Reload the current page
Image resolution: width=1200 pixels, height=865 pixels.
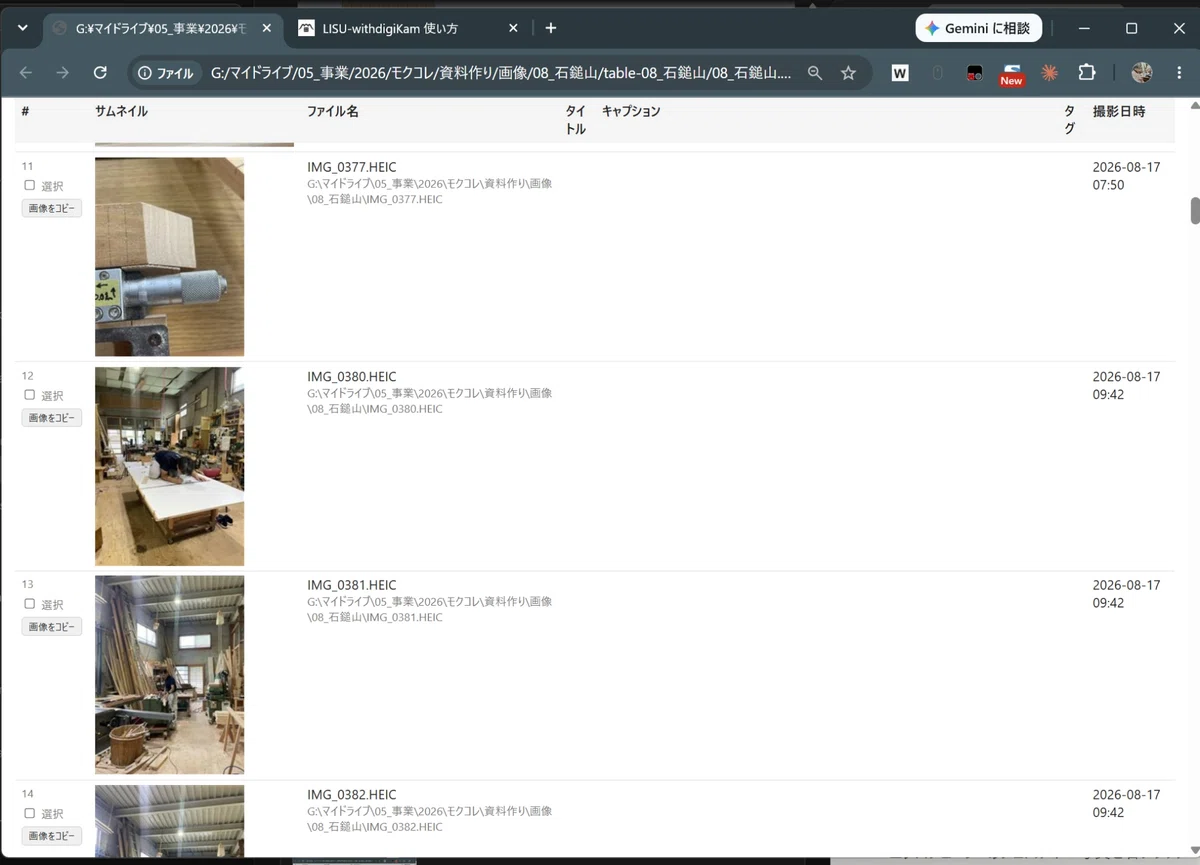(100, 73)
